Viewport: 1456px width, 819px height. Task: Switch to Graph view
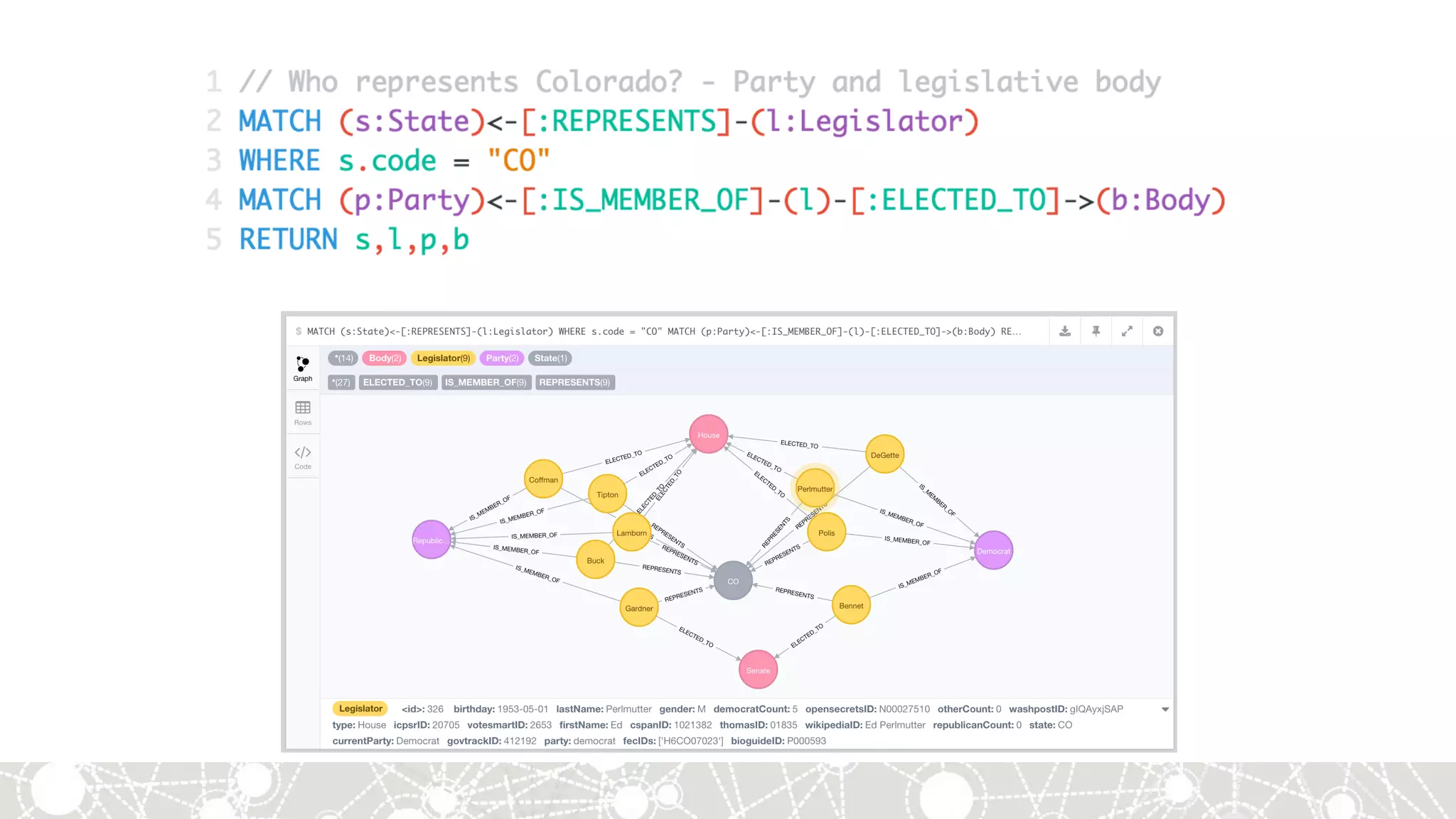pos(303,368)
